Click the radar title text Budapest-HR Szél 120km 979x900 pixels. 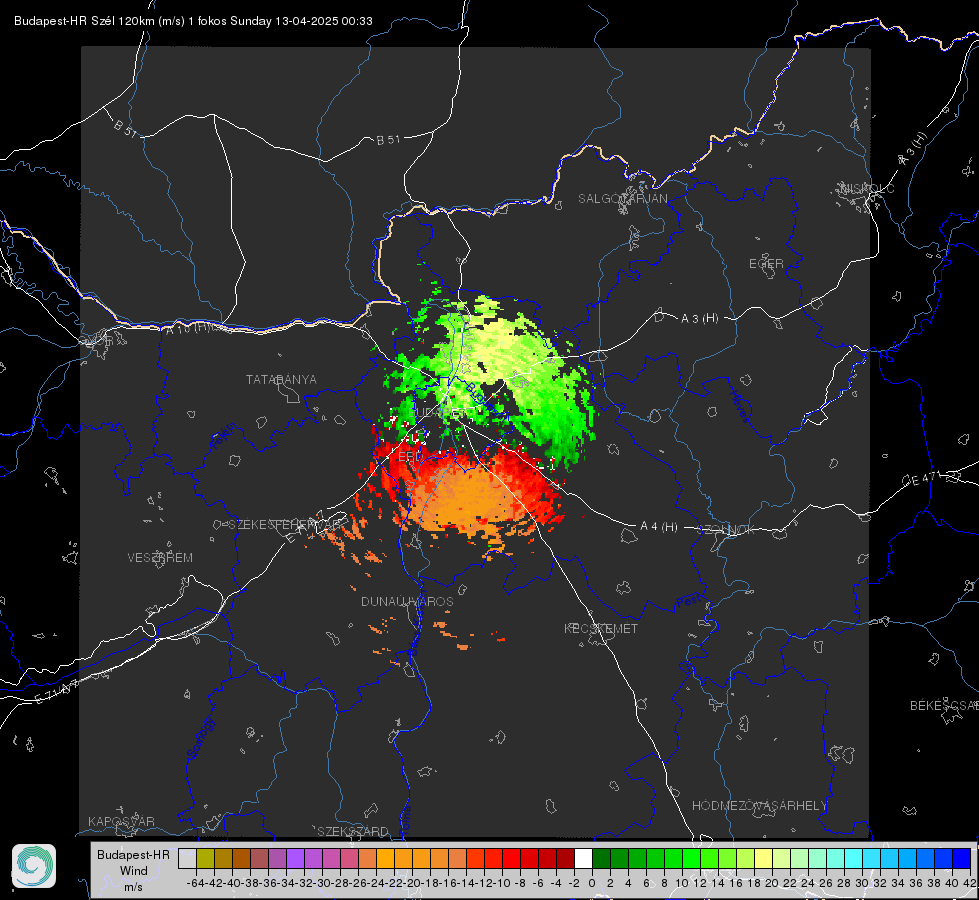(x=85, y=21)
